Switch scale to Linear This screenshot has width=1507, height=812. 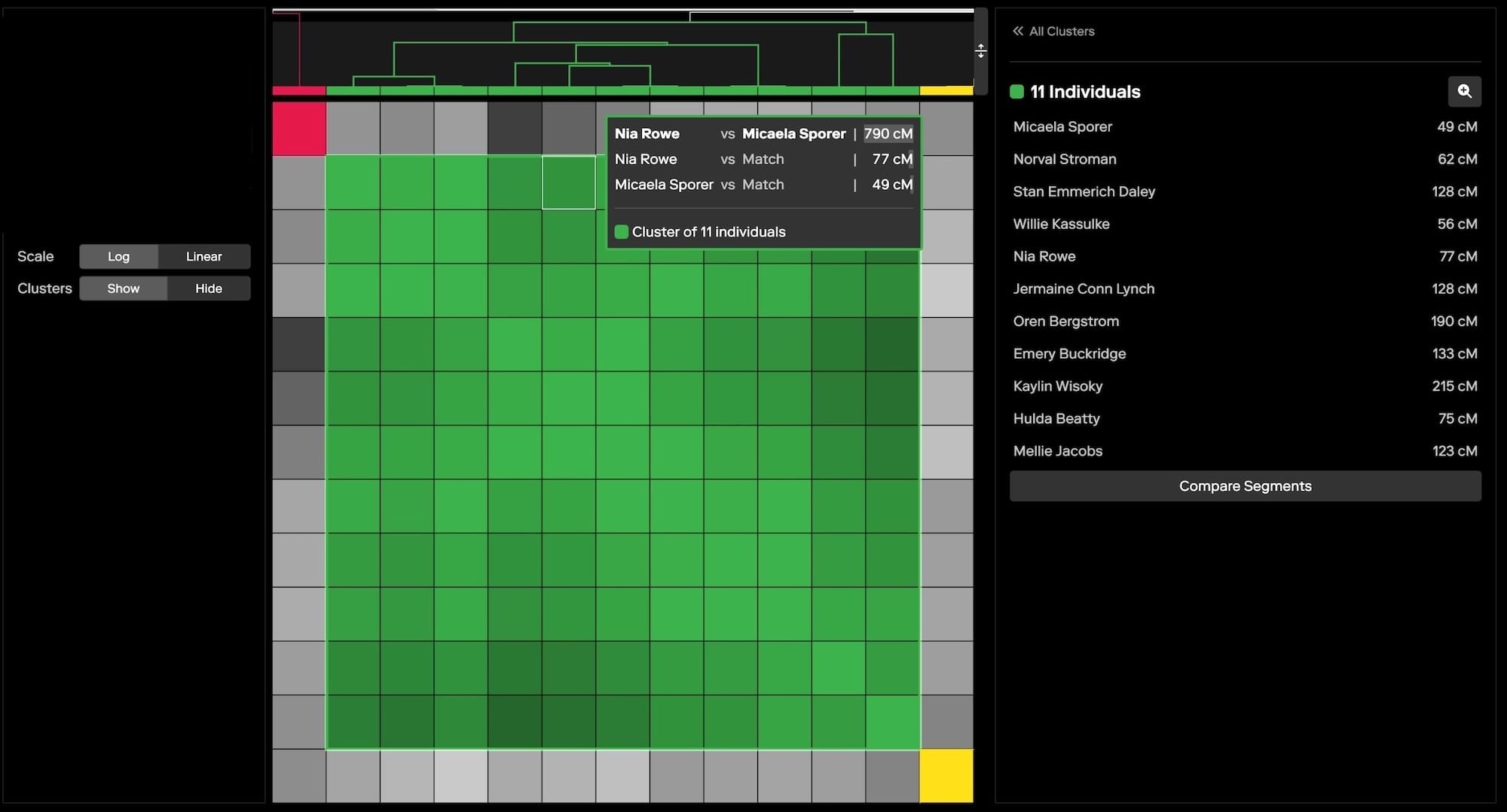(203, 256)
